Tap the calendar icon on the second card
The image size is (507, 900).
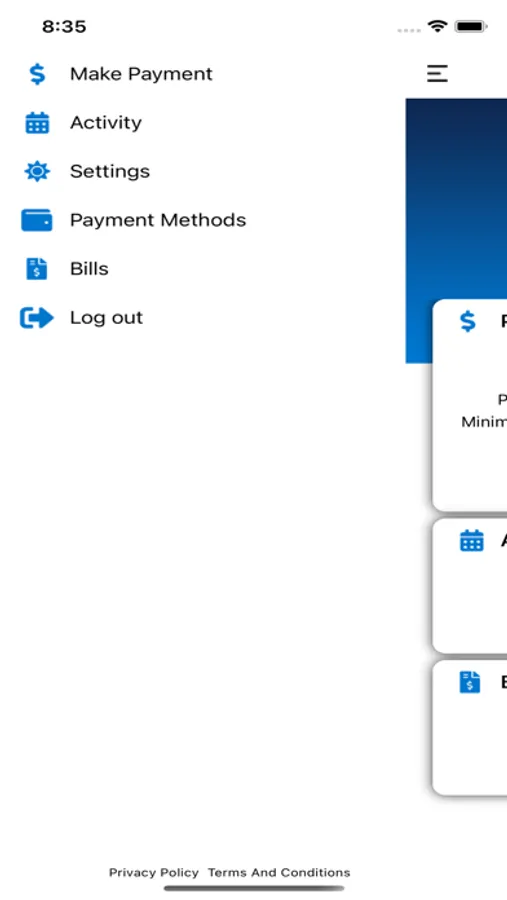471,540
